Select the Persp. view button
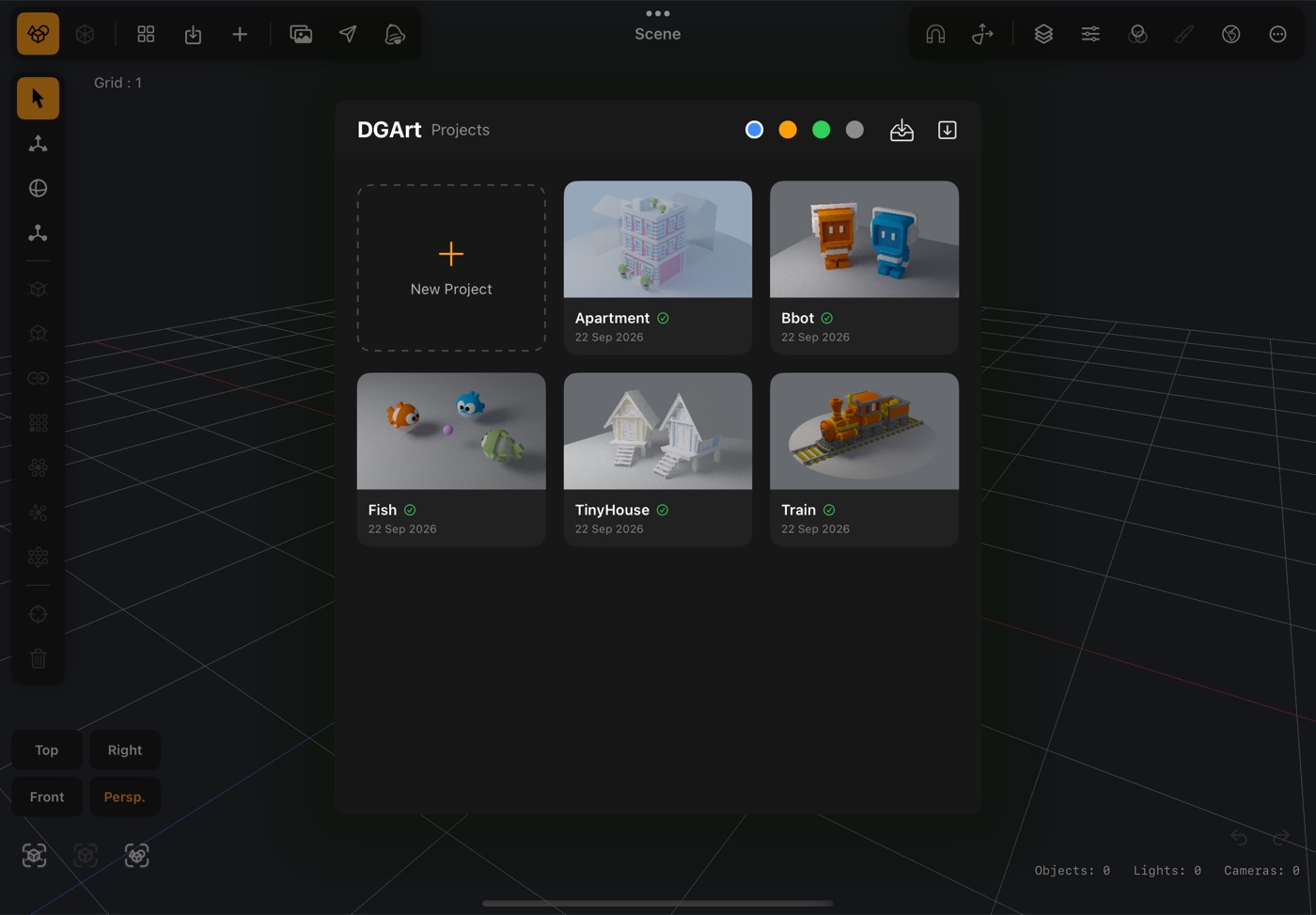 pos(125,797)
